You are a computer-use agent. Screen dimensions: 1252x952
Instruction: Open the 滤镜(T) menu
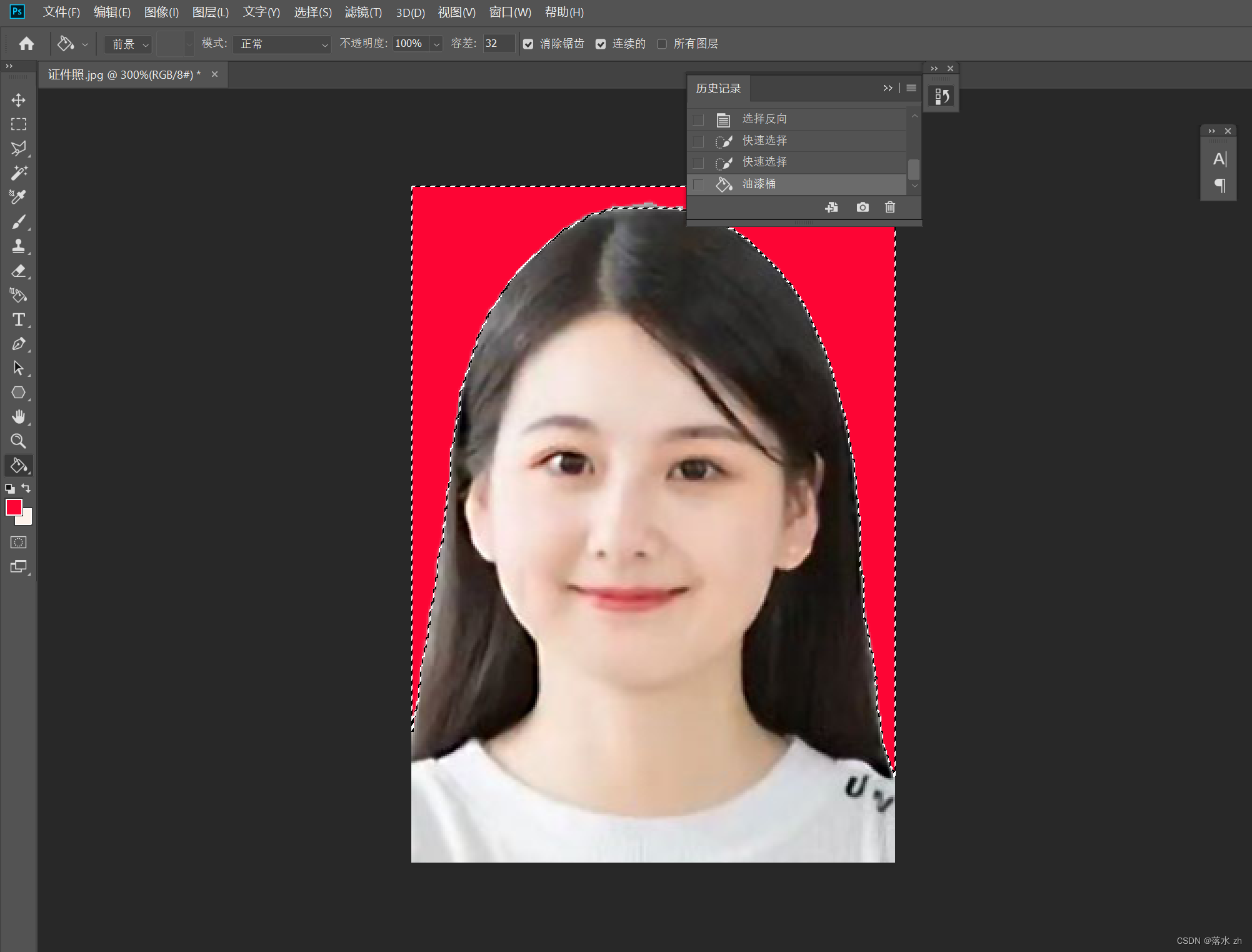[x=363, y=13]
